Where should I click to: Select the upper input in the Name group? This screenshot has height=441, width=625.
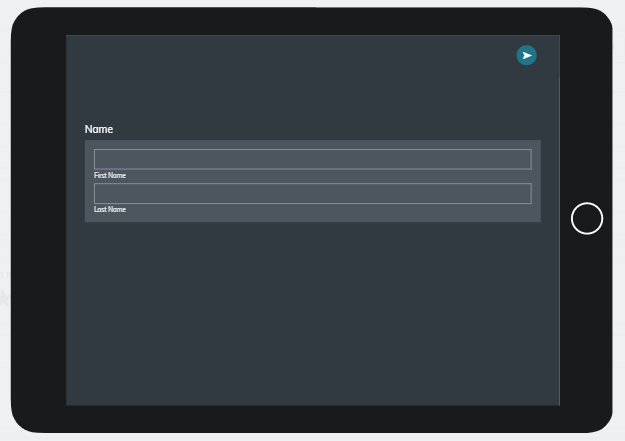click(x=312, y=159)
